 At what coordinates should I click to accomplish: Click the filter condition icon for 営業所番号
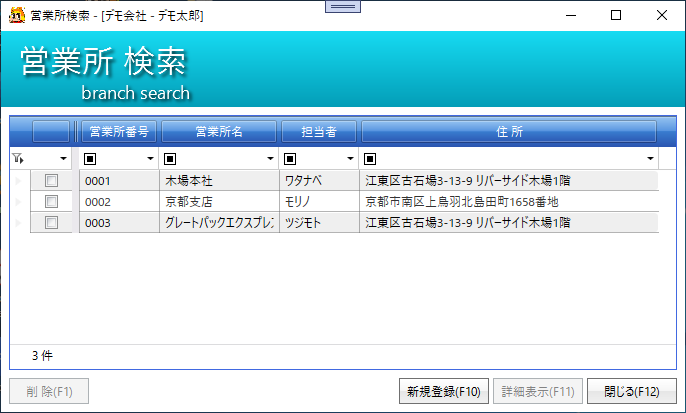click(90, 159)
